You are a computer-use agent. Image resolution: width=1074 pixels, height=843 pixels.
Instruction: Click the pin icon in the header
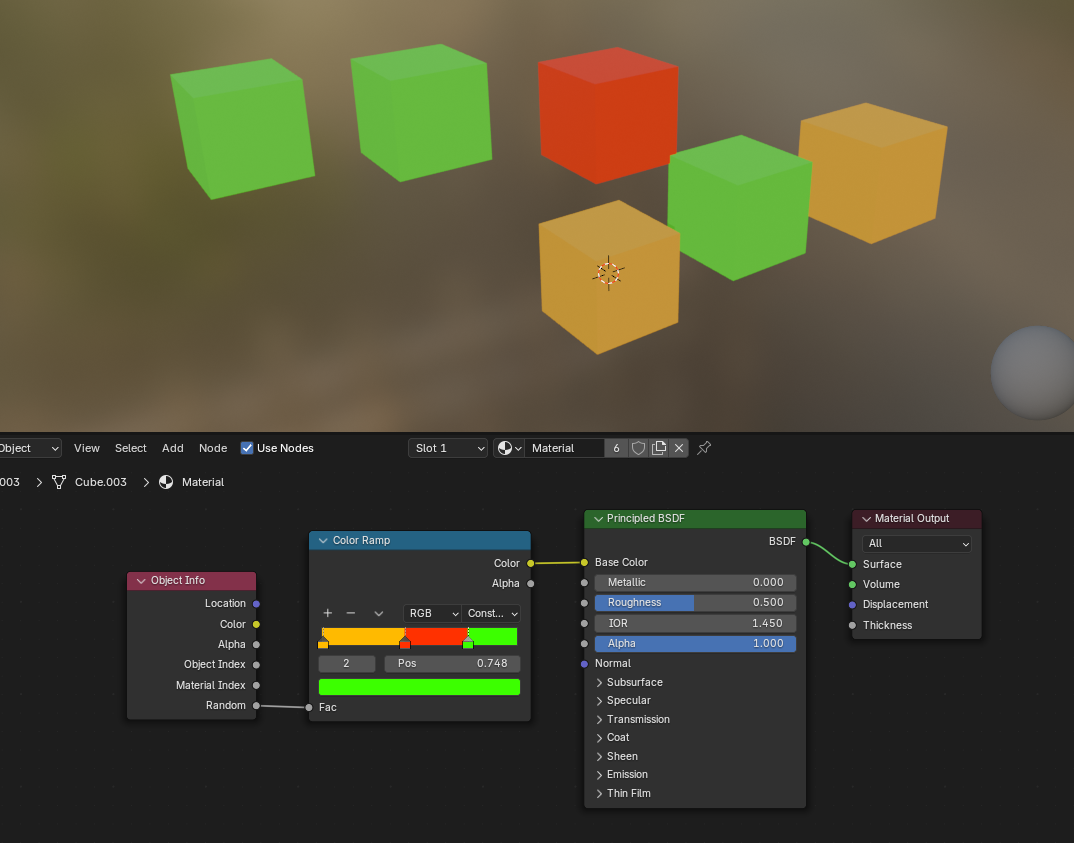point(703,448)
